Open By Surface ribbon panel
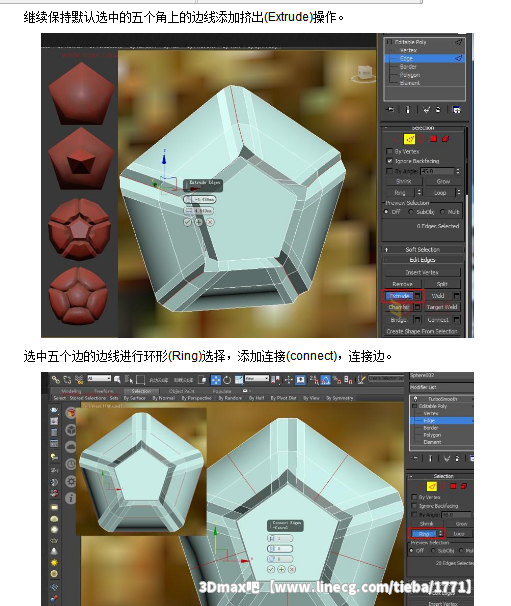Screen dimensions: 511x606 click(x=135, y=398)
